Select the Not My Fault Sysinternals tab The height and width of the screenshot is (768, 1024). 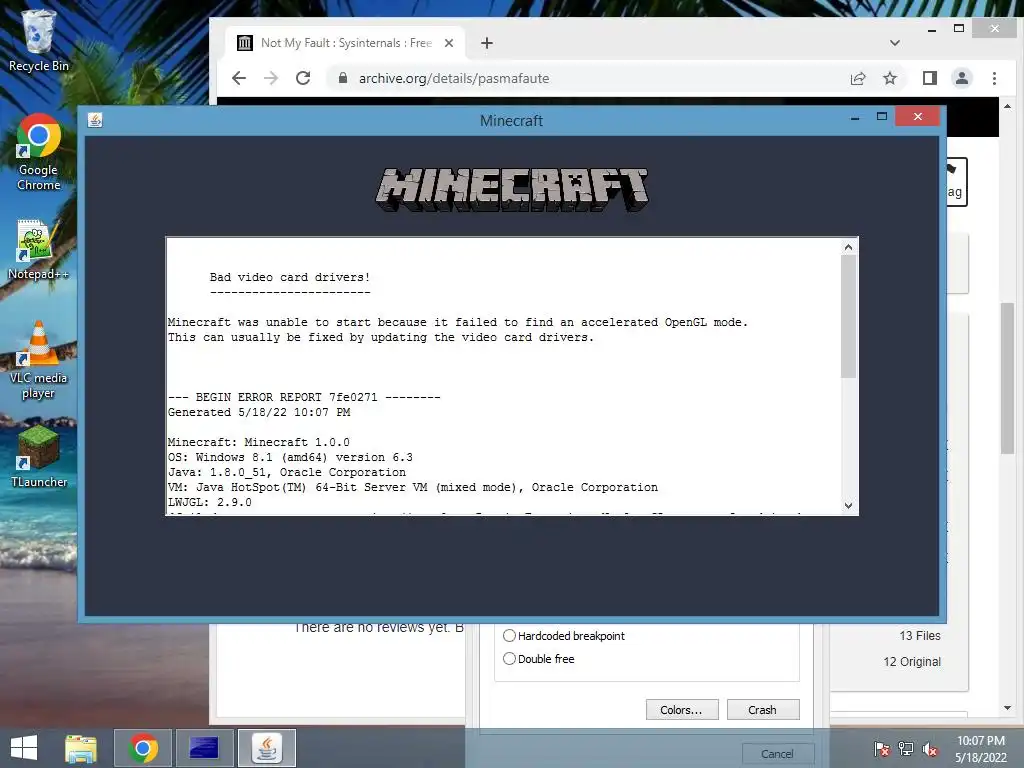point(346,43)
